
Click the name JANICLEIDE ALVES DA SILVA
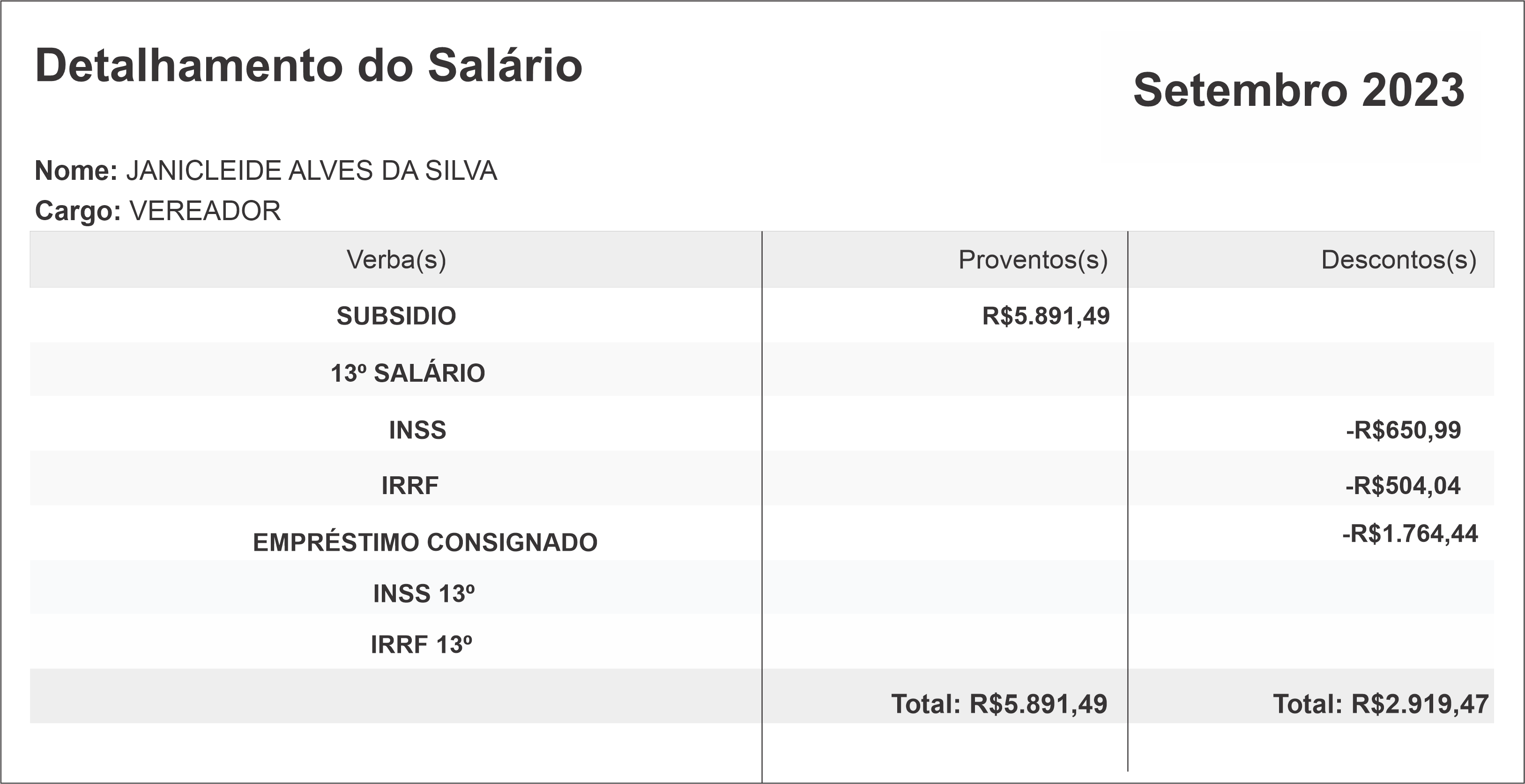coord(312,171)
